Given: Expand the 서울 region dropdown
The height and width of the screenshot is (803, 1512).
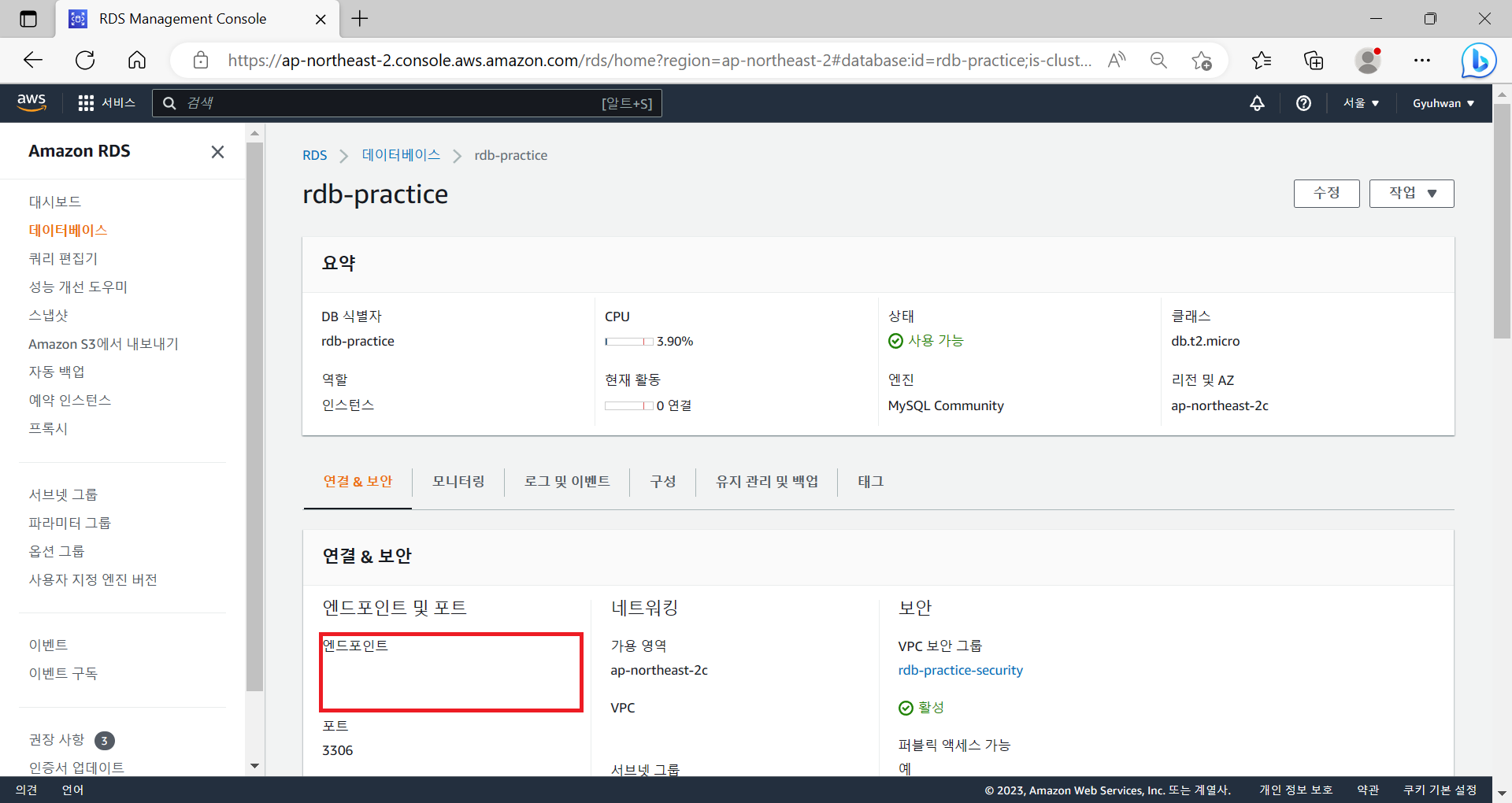Looking at the screenshot, I should [1361, 103].
